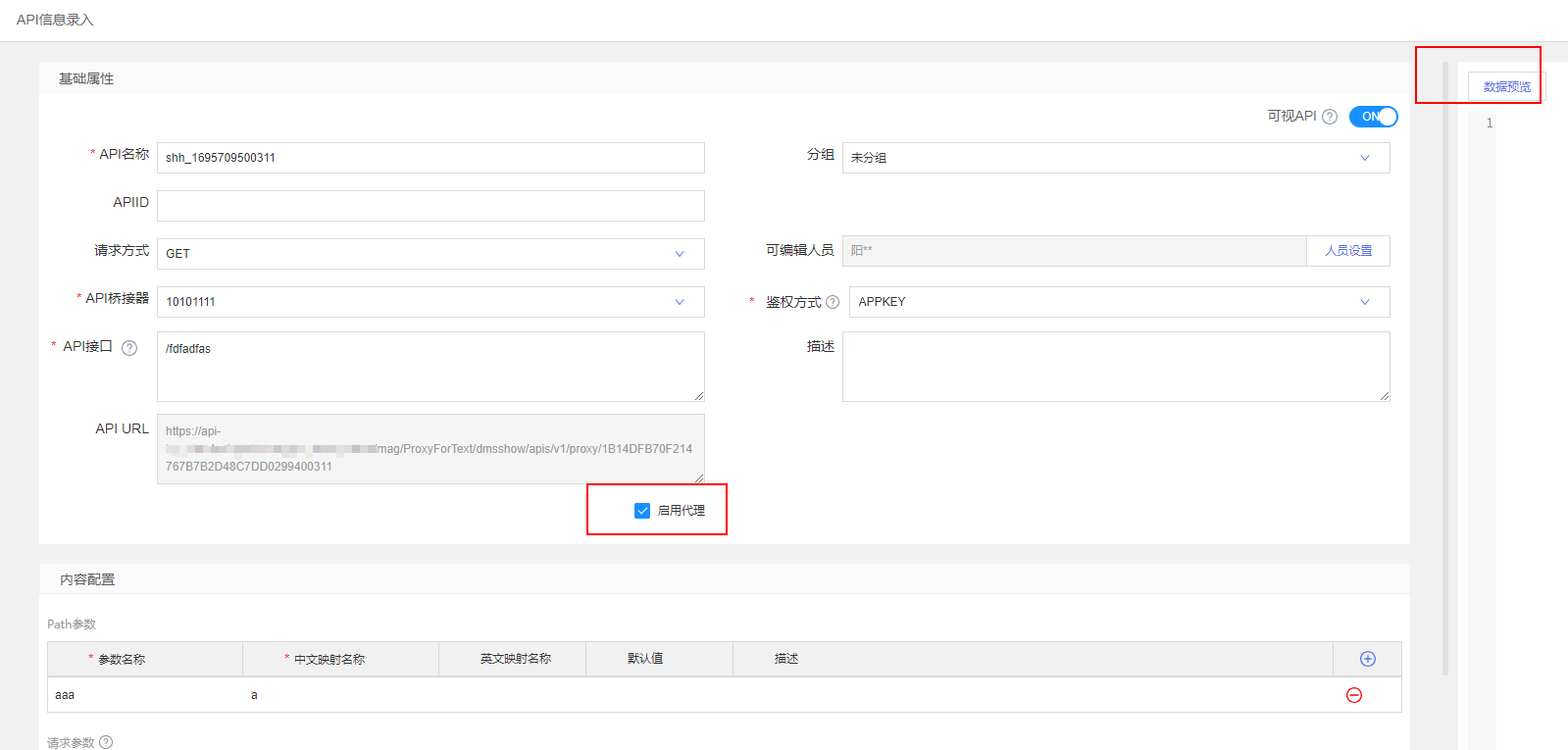Switch to the 数据预览 tab
The height and width of the screenshot is (750, 1568).
point(1506,87)
